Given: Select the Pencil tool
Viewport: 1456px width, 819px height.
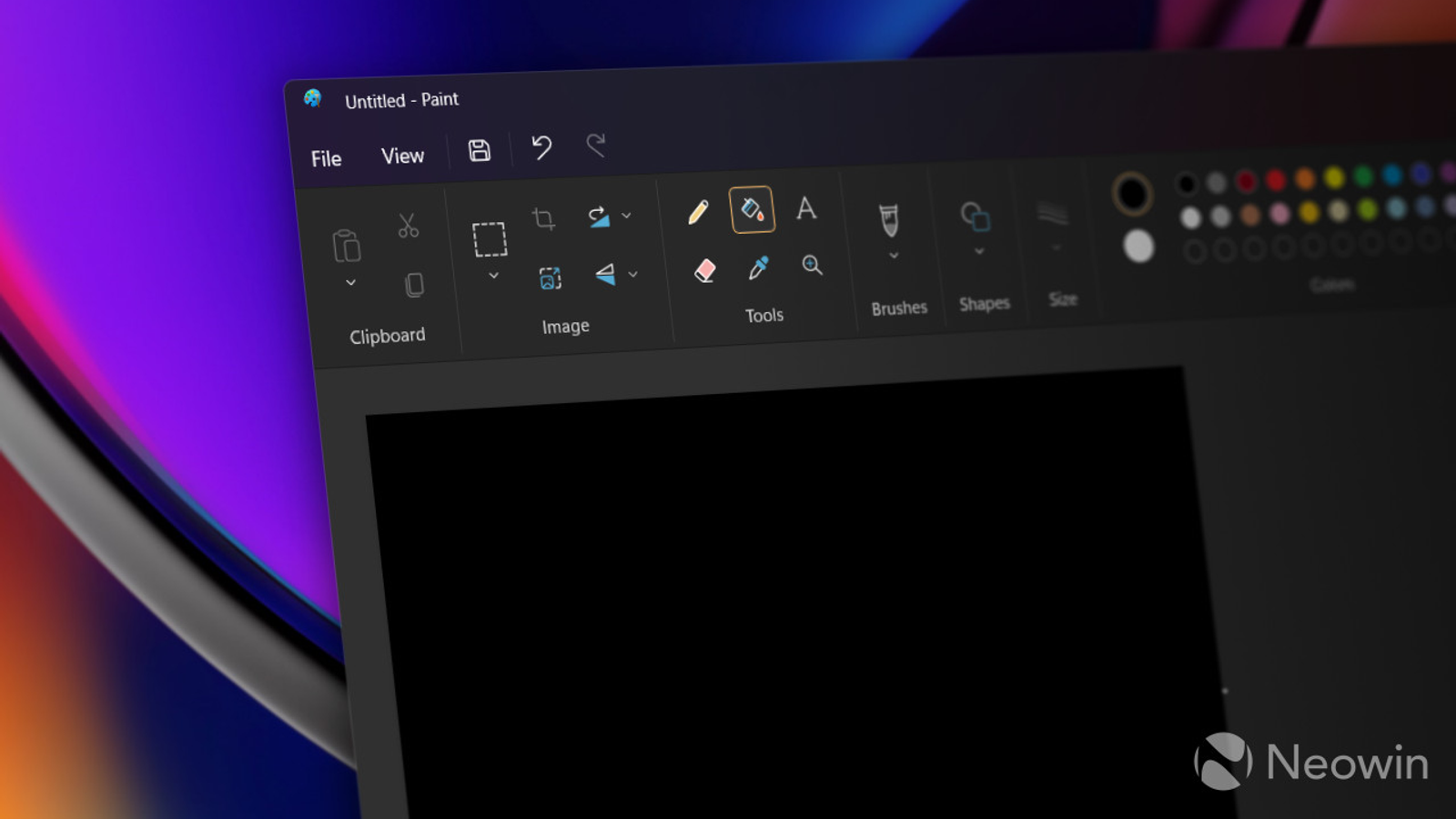Looking at the screenshot, I should pyautogui.click(x=698, y=212).
